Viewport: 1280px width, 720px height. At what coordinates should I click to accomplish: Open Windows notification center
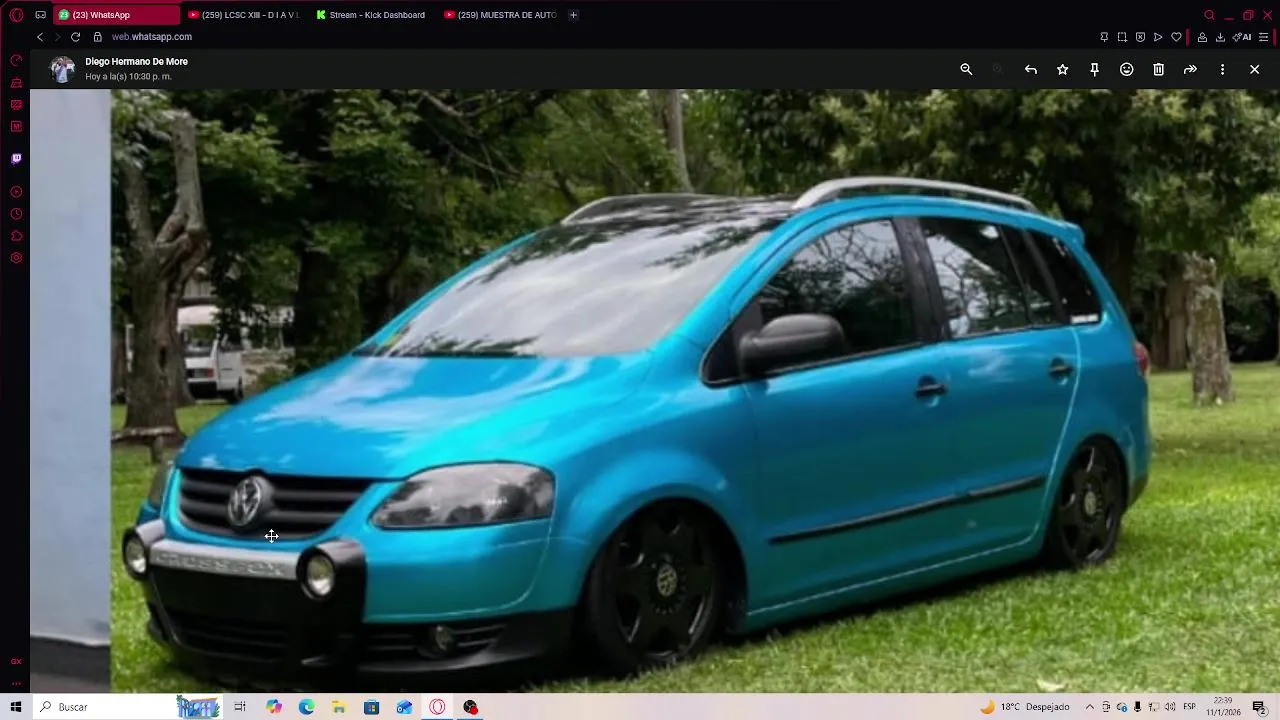pos(1259,707)
